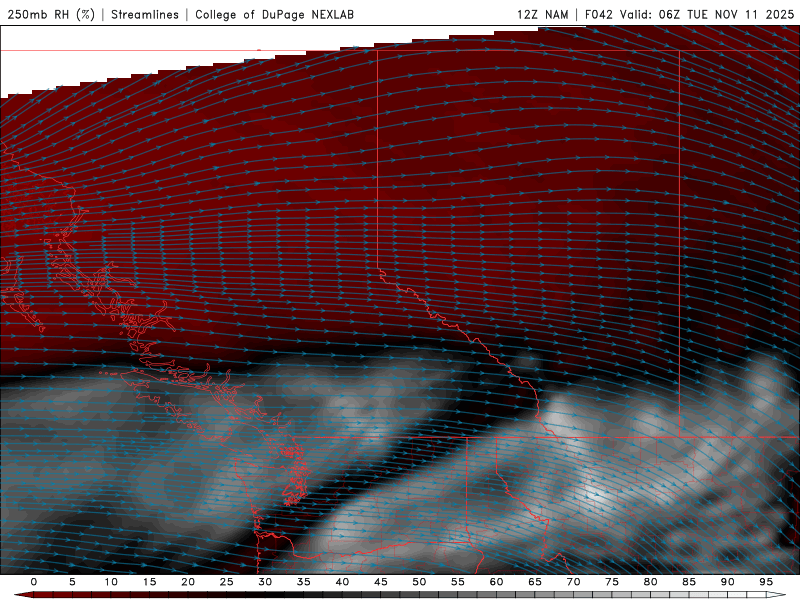Pick the '75' value on the color scale

coord(612,582)
